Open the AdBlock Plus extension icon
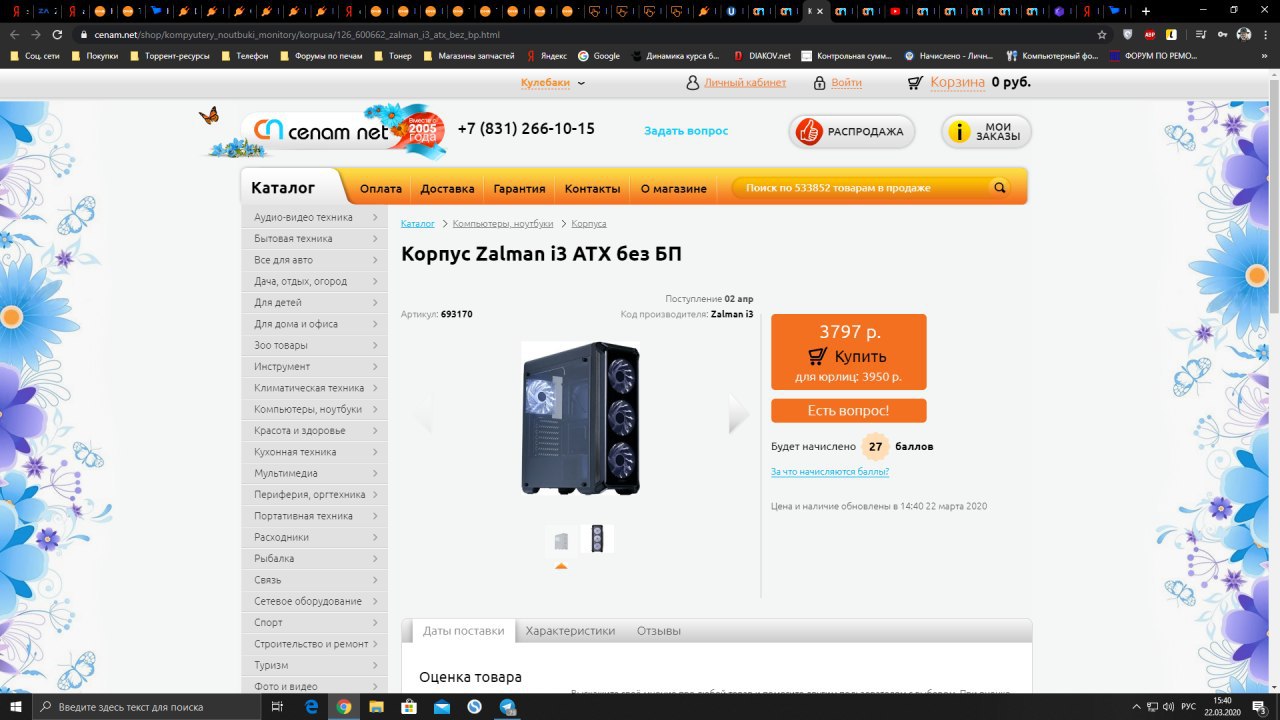The image size is (1280, 720). [x=1150, y=34]
